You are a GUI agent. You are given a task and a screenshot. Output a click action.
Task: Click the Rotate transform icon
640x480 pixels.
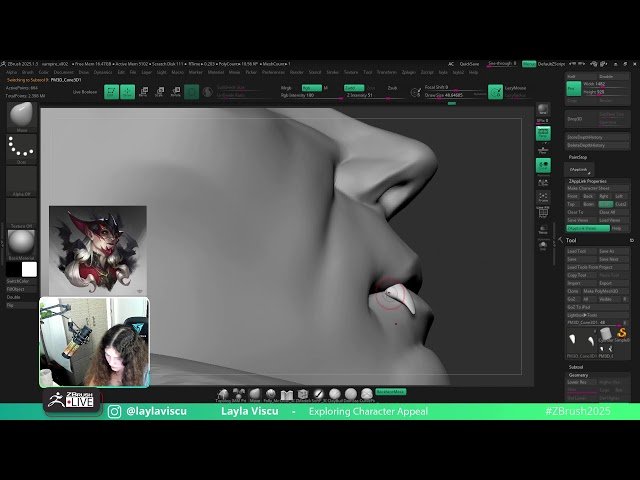tap(176, 92)
